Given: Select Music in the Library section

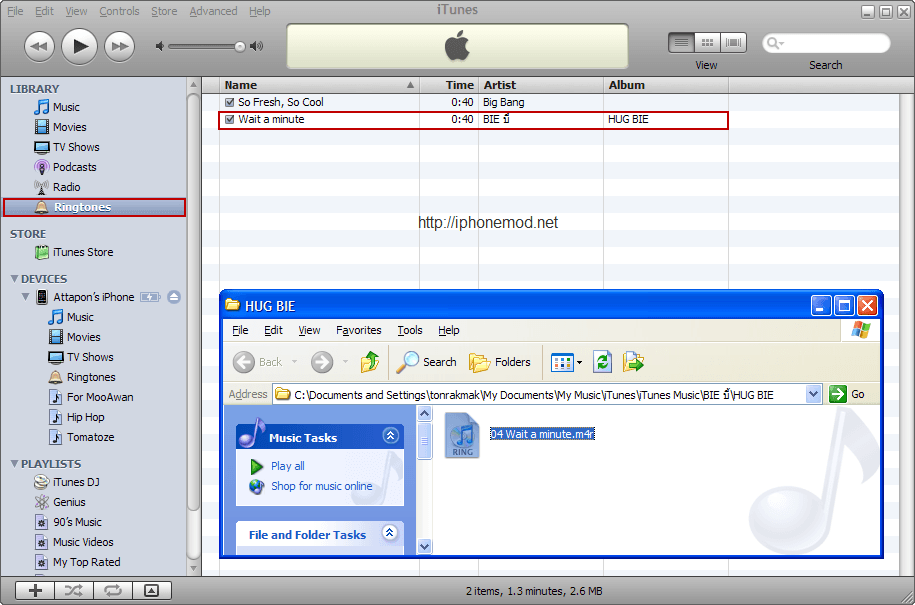Looking at the screenshot, I should pyautogui.click(x=57, y=107).
